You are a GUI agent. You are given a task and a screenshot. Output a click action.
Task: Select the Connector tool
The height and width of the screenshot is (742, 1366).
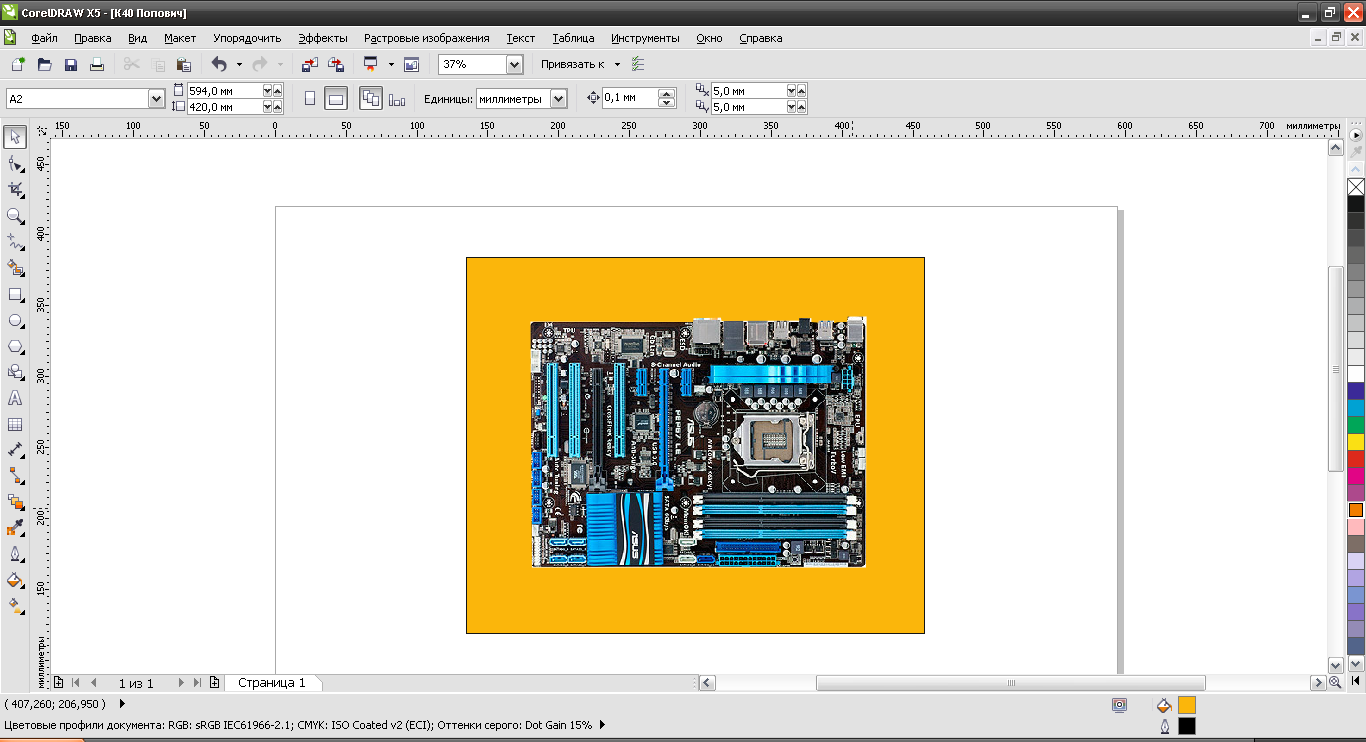pyautogui.click(x=15, y=476)
